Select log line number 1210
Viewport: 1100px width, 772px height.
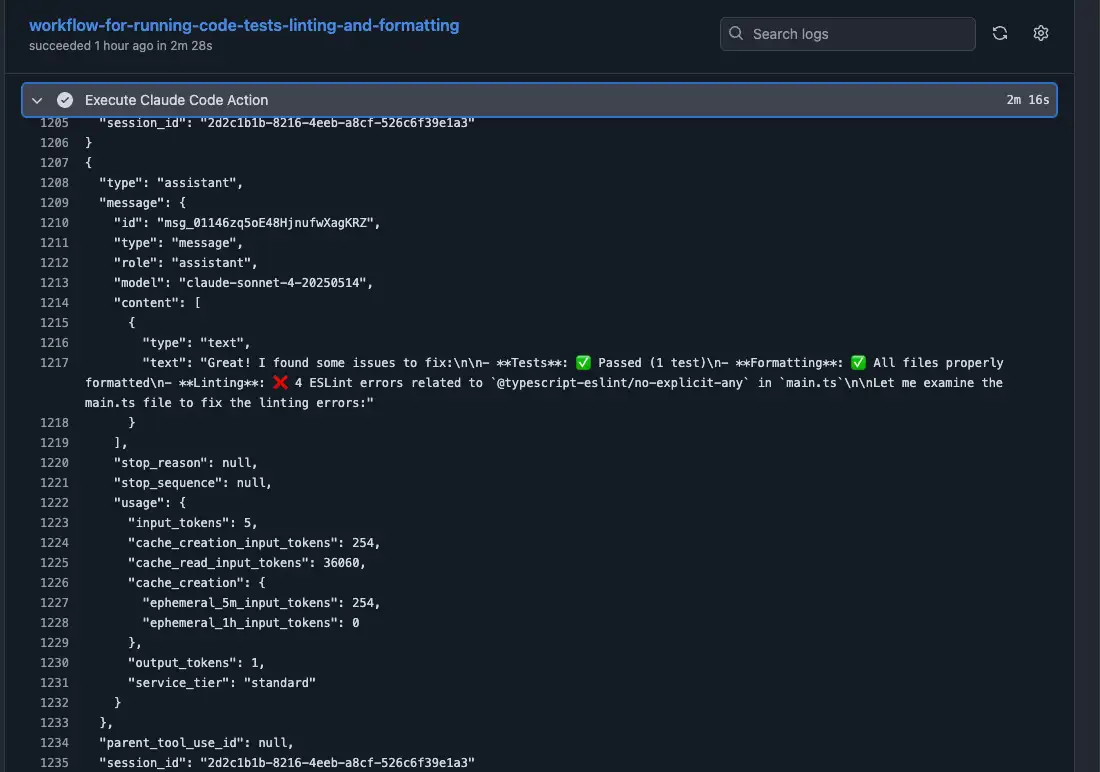54,222
